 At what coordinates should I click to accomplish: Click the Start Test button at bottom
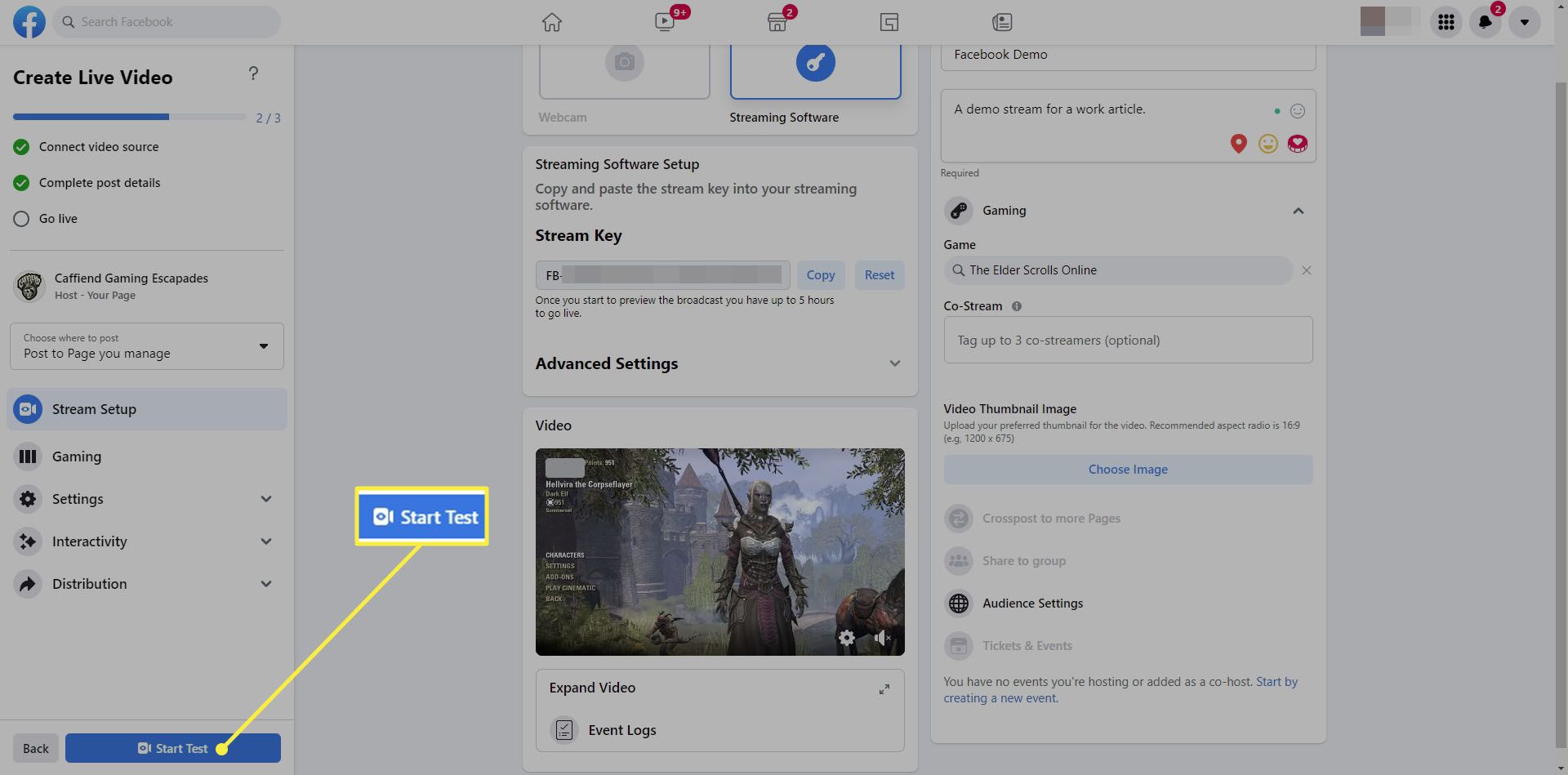(173, 748)
